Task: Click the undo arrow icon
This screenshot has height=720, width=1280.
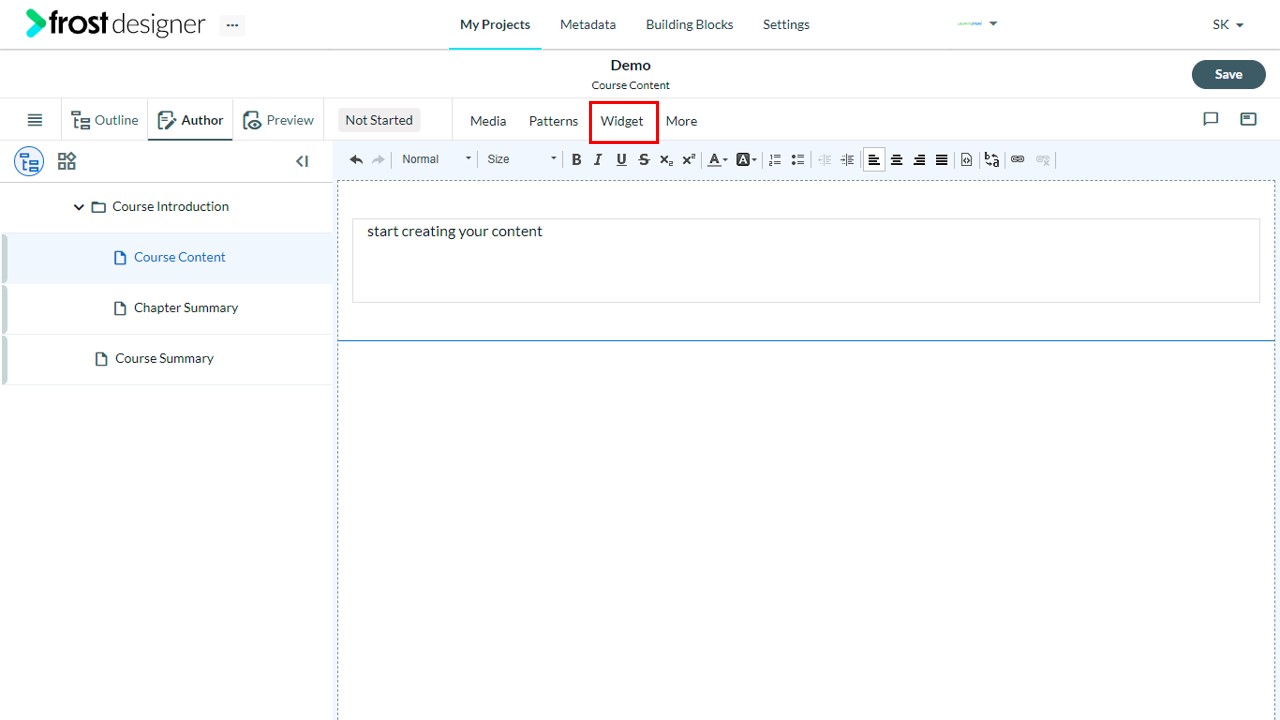Action: pos(356,159)
